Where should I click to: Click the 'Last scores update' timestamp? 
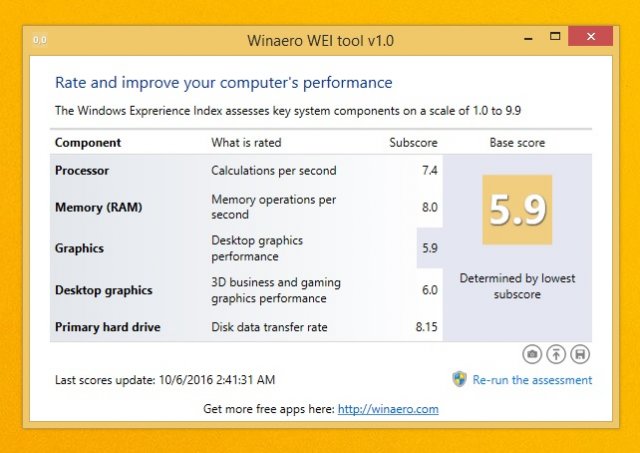tap(165, 380)
